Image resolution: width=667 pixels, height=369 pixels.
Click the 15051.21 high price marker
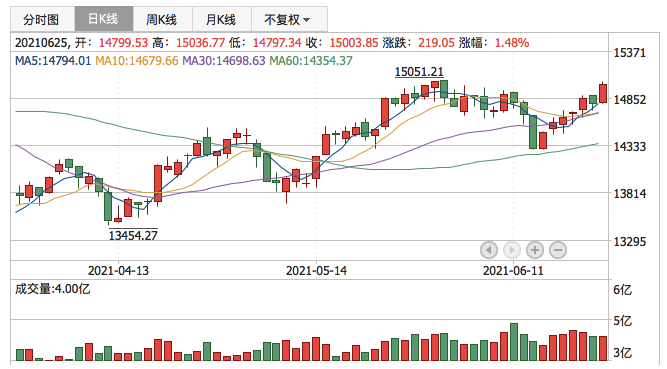[419, 72]
